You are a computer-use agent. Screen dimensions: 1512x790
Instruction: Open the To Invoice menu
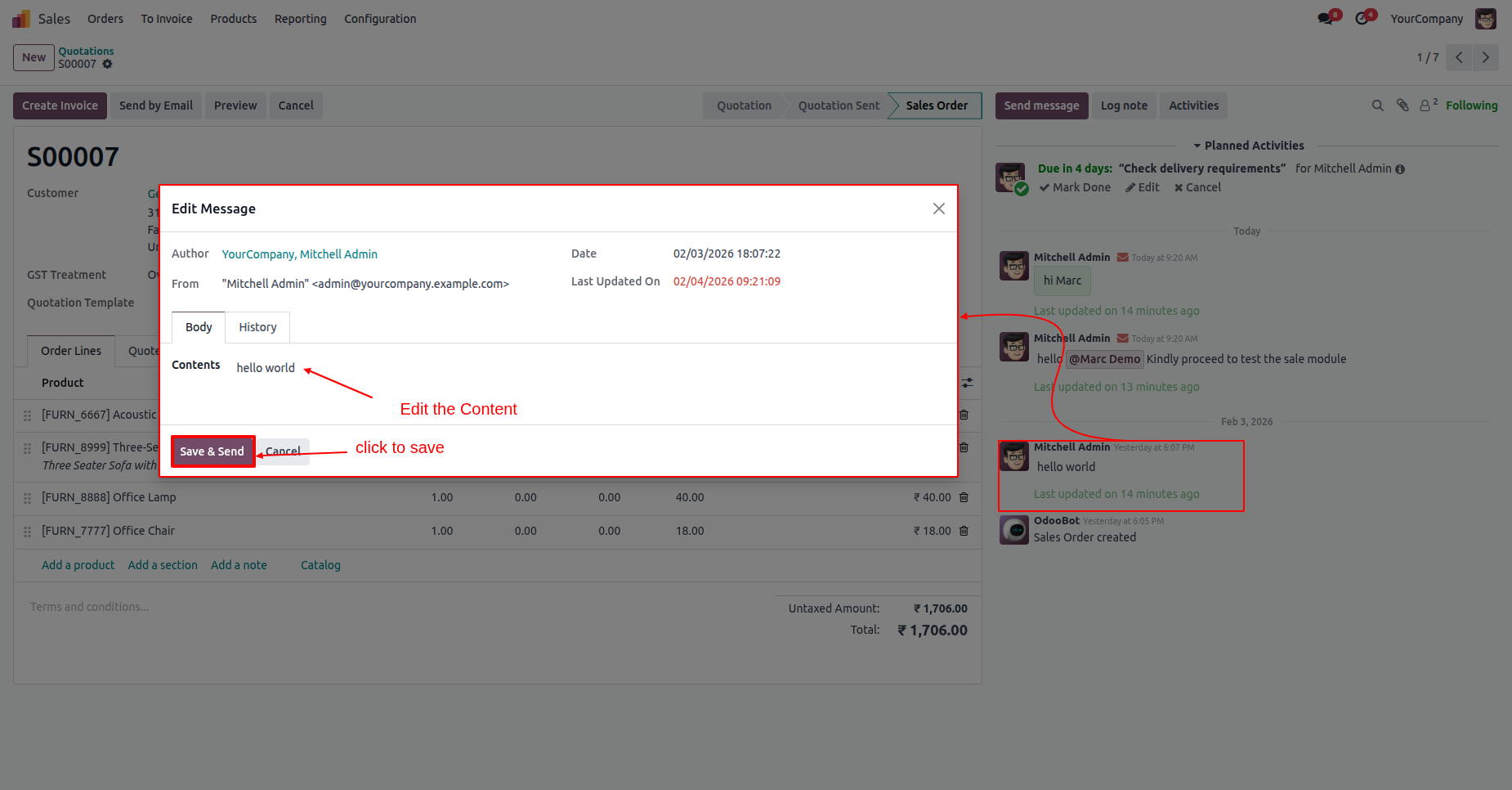pyautogui.click(x=167, y=19)
